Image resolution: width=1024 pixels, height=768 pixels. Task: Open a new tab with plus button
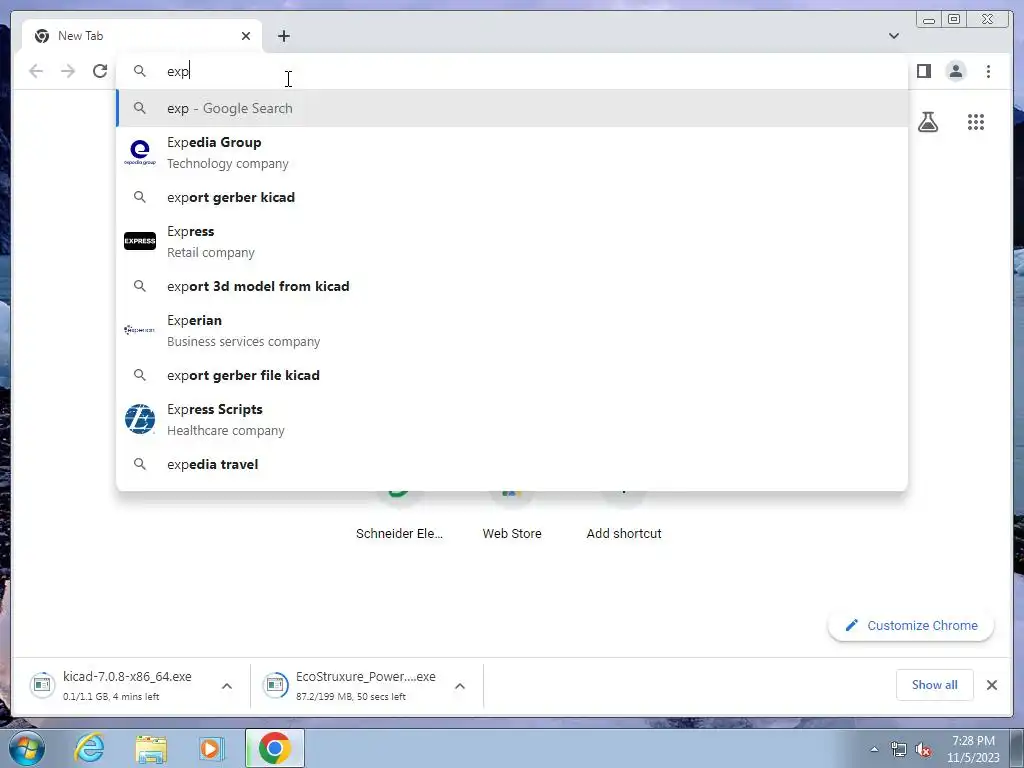click(283, 36)
